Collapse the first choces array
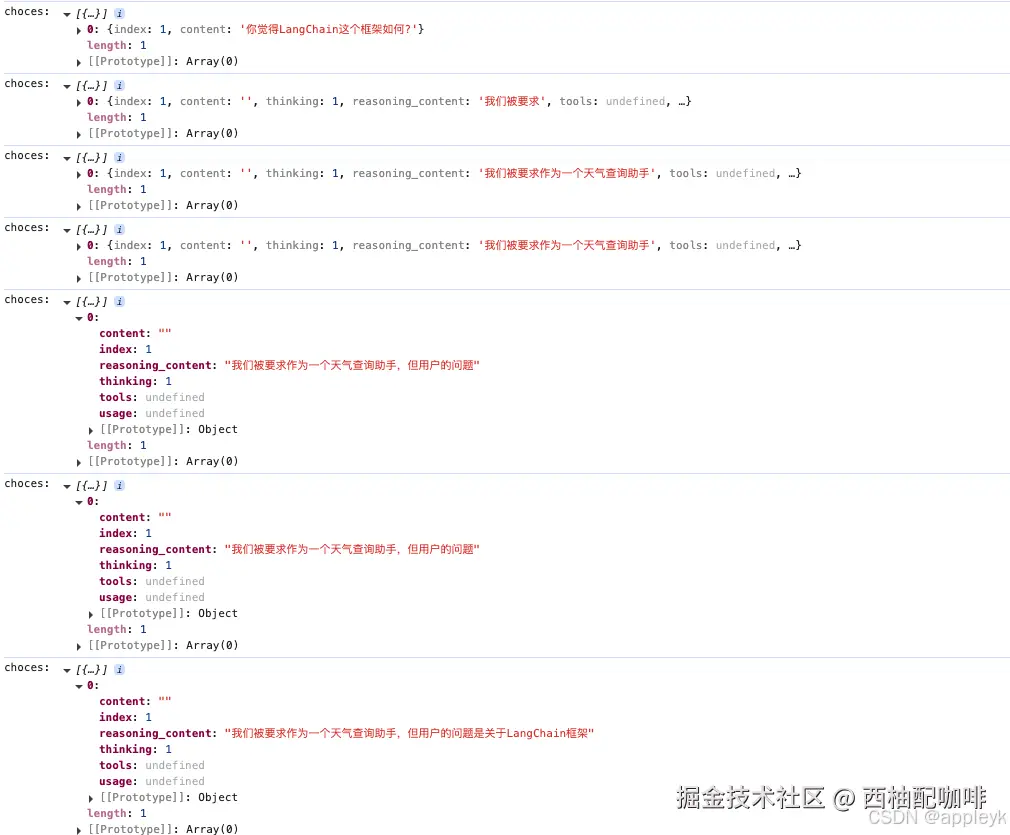This screenshot has width=1010, height=835. click(67, 13)
